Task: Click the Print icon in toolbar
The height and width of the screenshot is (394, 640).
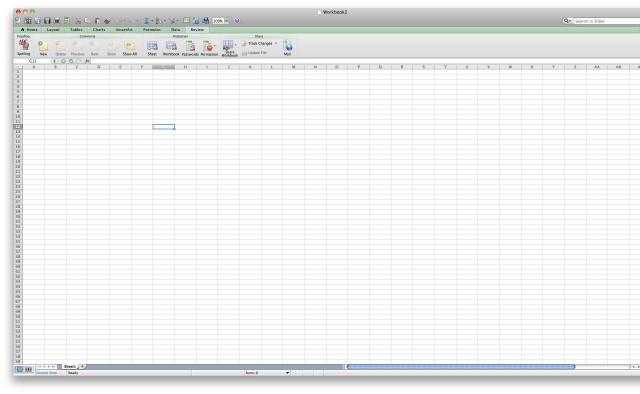Action: point(57,21)
